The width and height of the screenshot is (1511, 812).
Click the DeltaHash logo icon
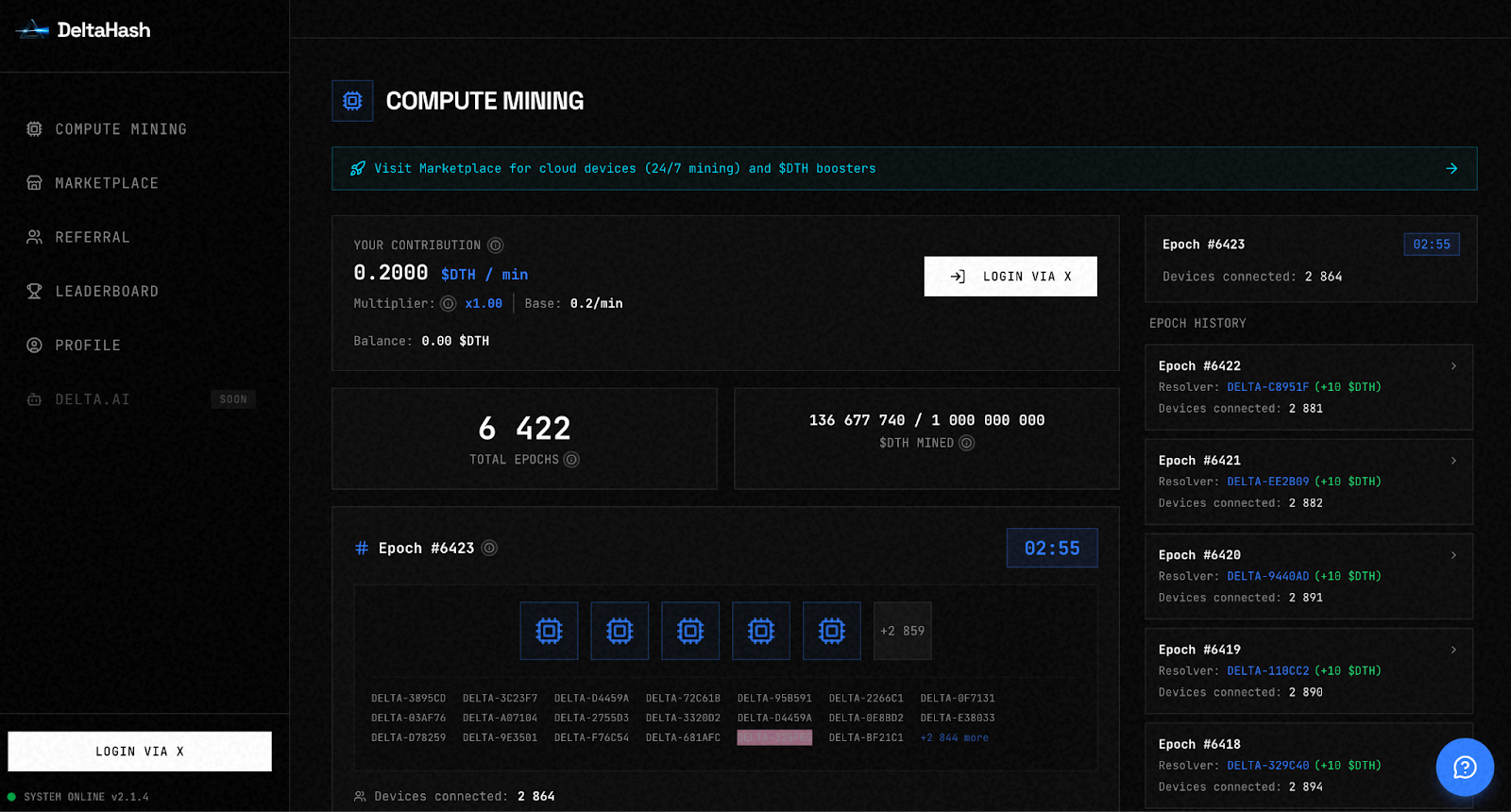(32, 30)
